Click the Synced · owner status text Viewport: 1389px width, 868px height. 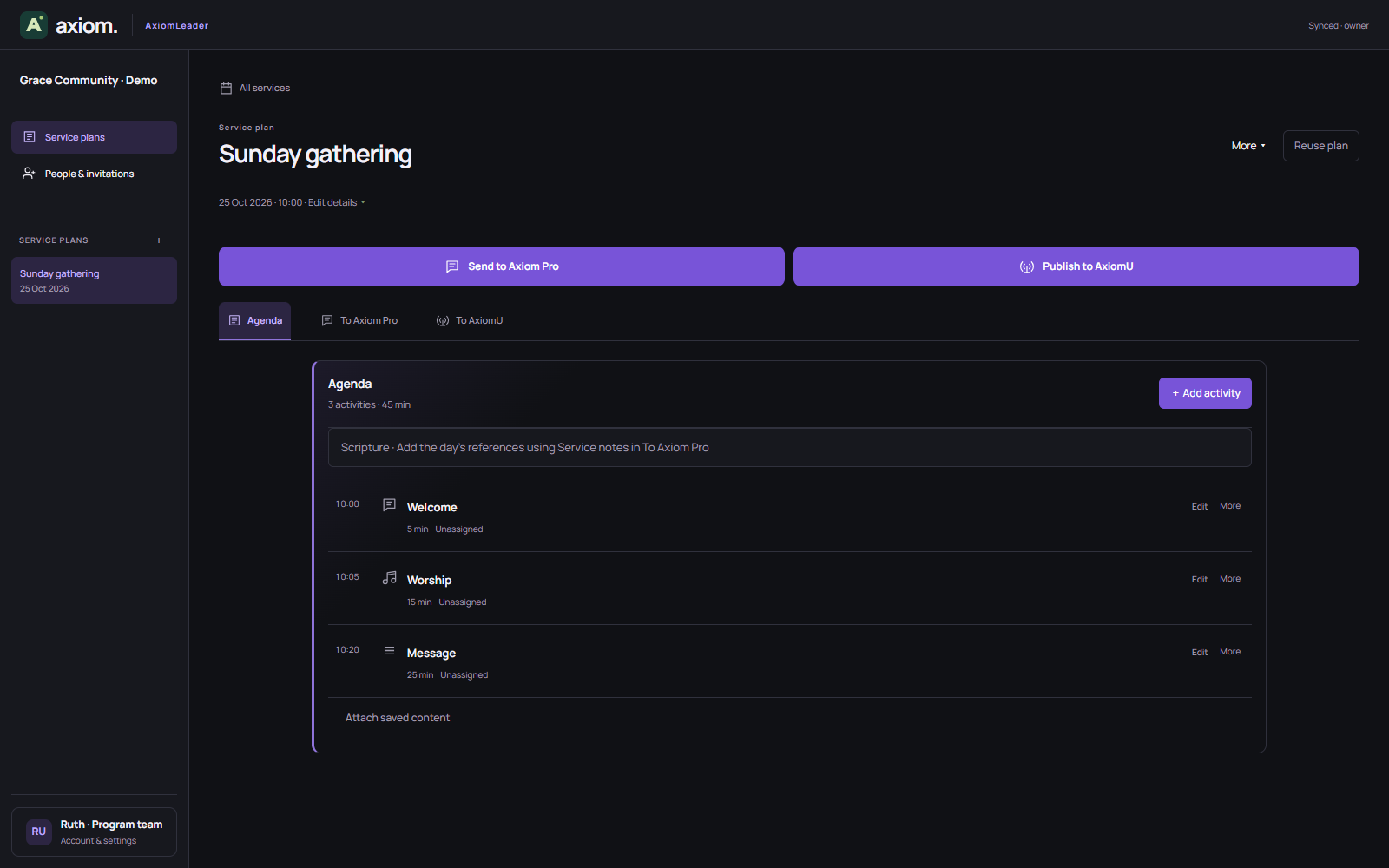[x=1339, y=26]
